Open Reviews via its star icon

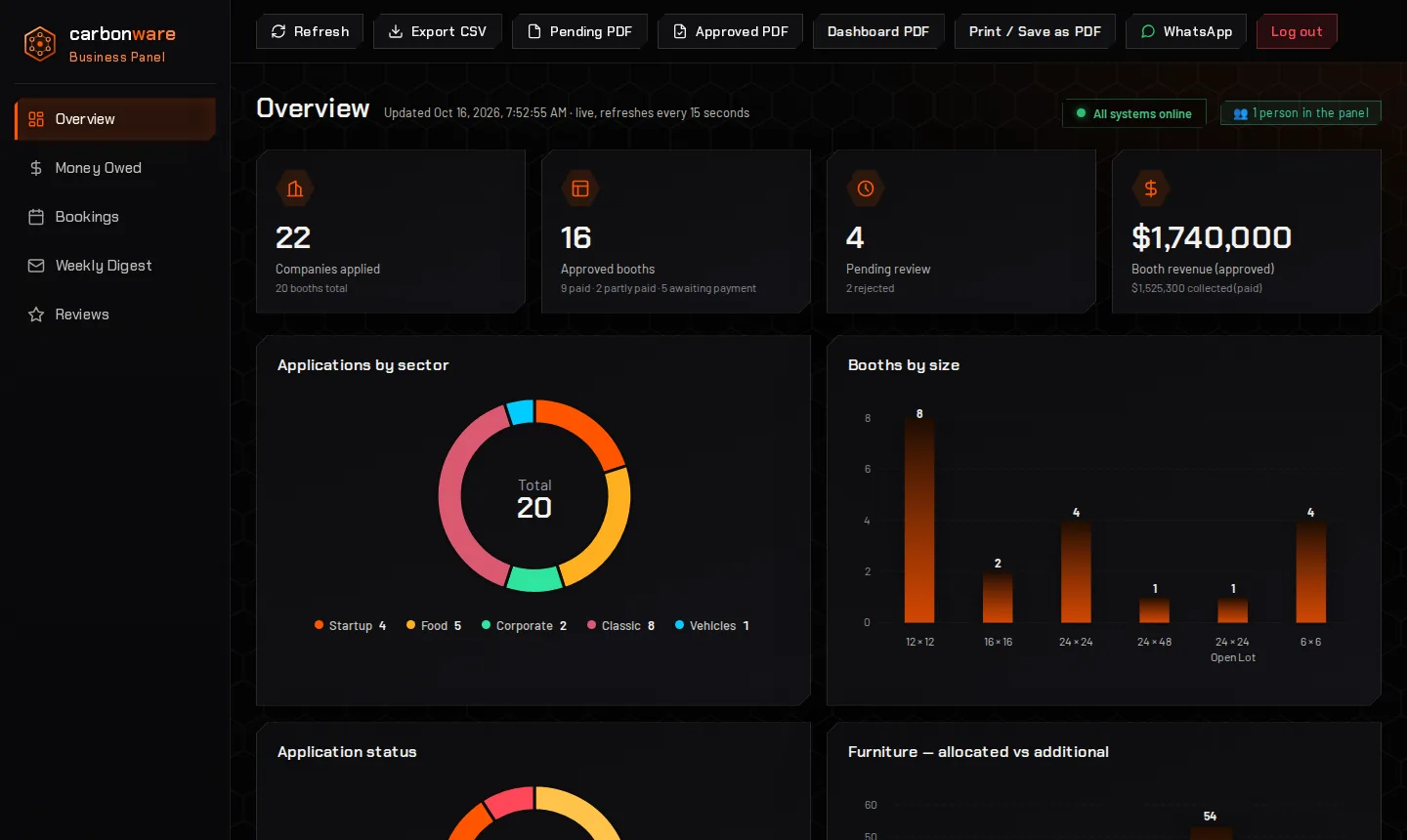pos(36,315)
